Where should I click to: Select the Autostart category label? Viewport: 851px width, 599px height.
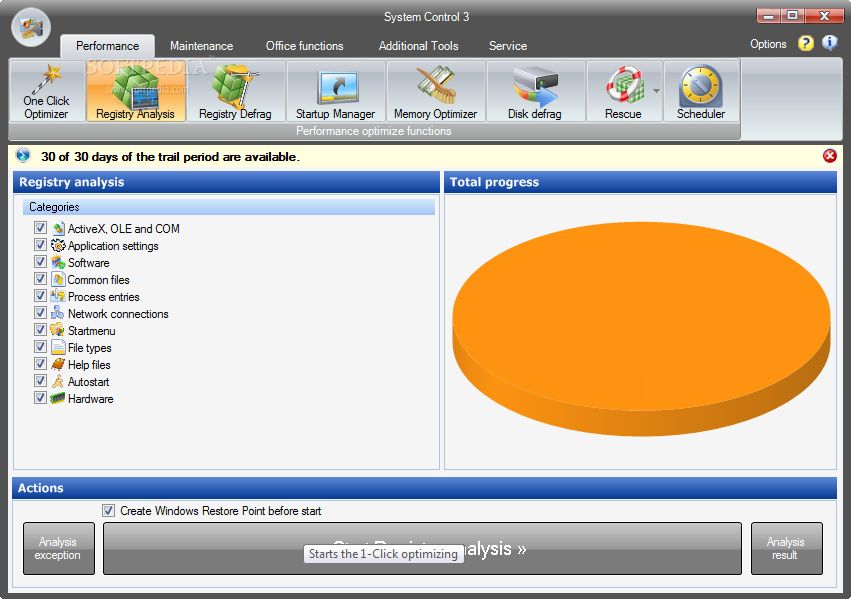[88, 382]
